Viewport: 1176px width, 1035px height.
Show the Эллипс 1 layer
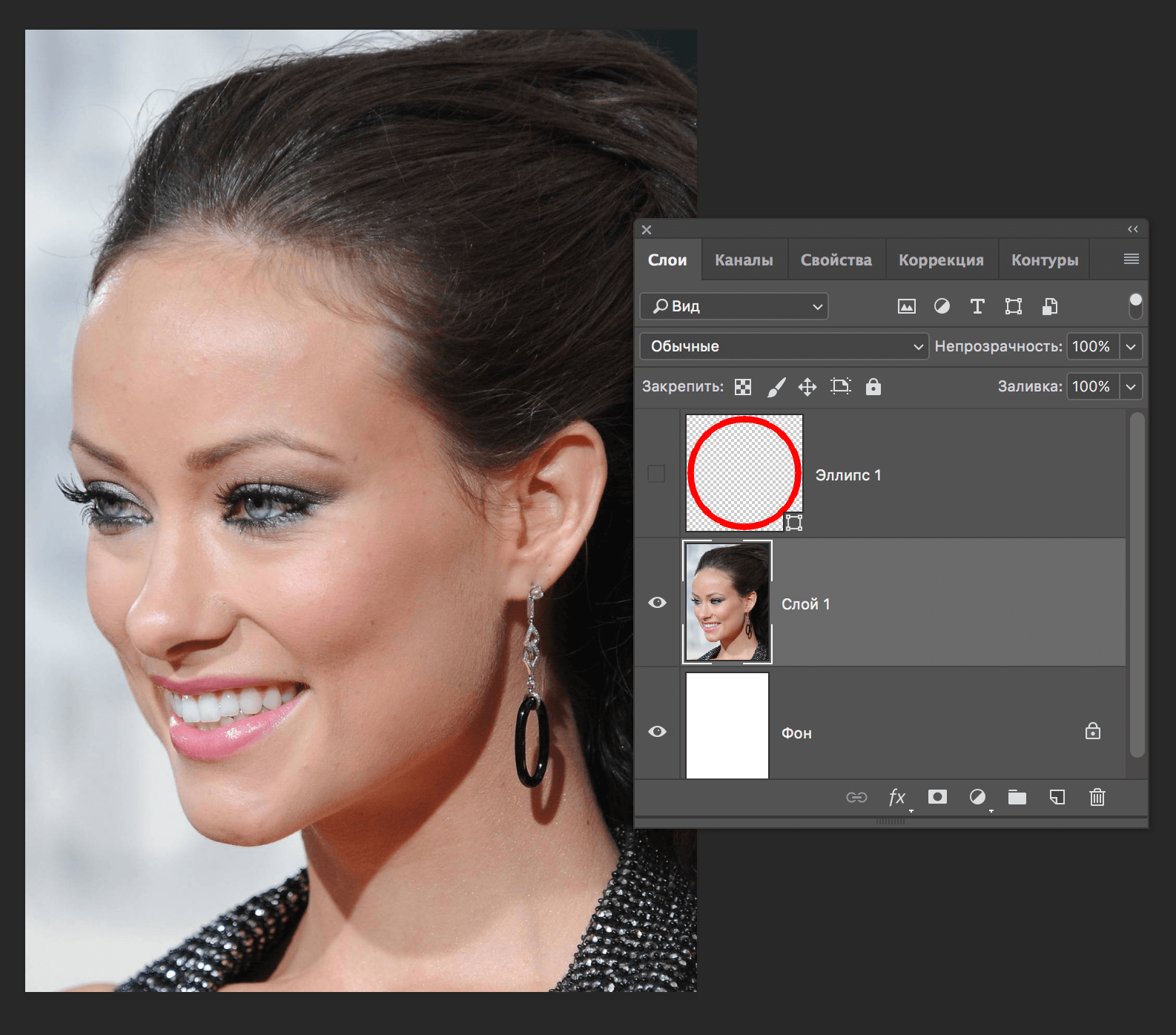[656, 474]
